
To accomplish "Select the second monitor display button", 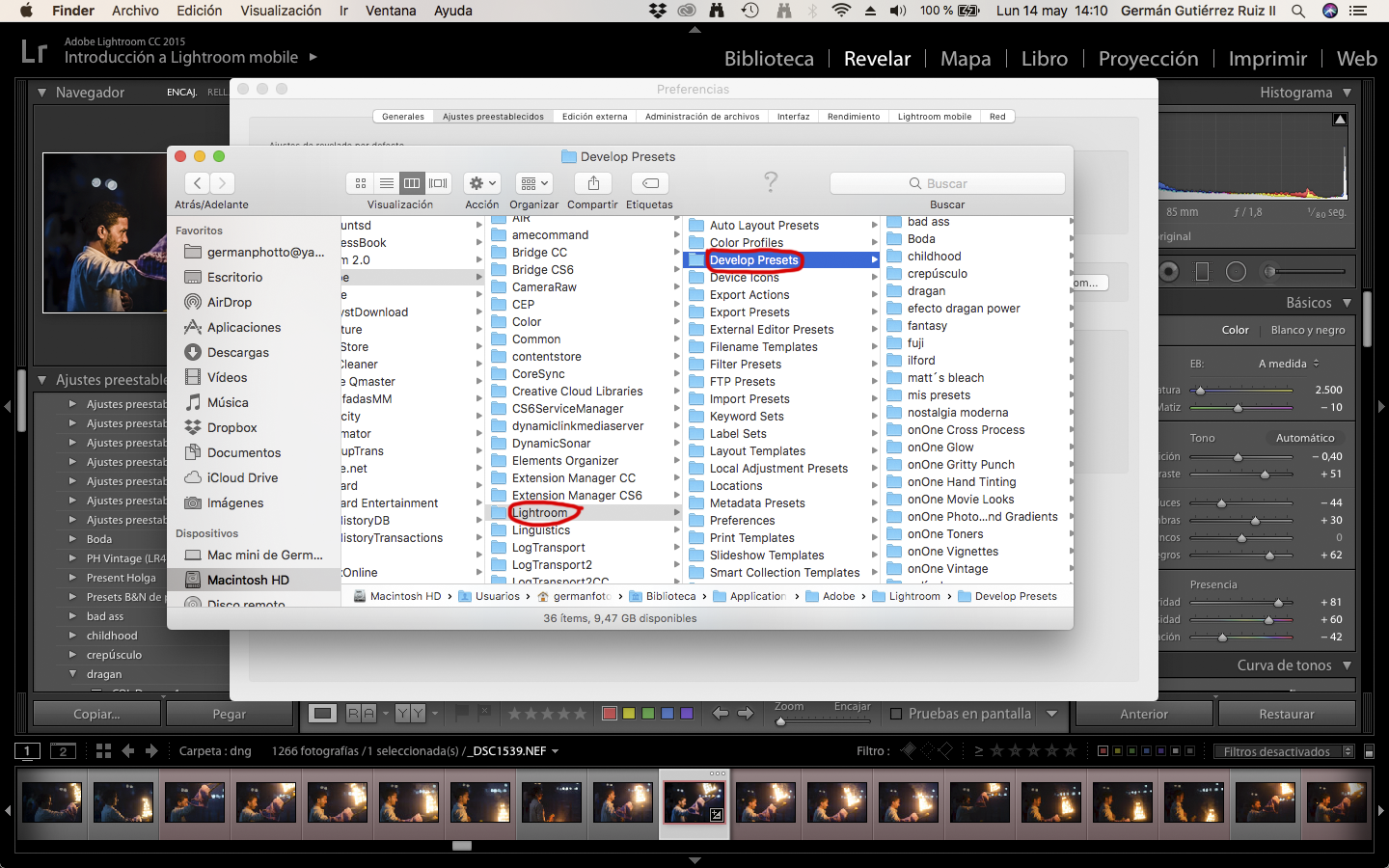I will pyautogui.click(x=63, y=750).
